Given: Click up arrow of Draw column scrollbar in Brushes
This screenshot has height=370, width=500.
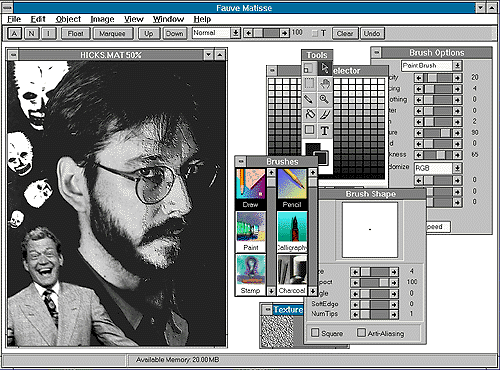Looking at the screenshot, I should click(271, 172).
